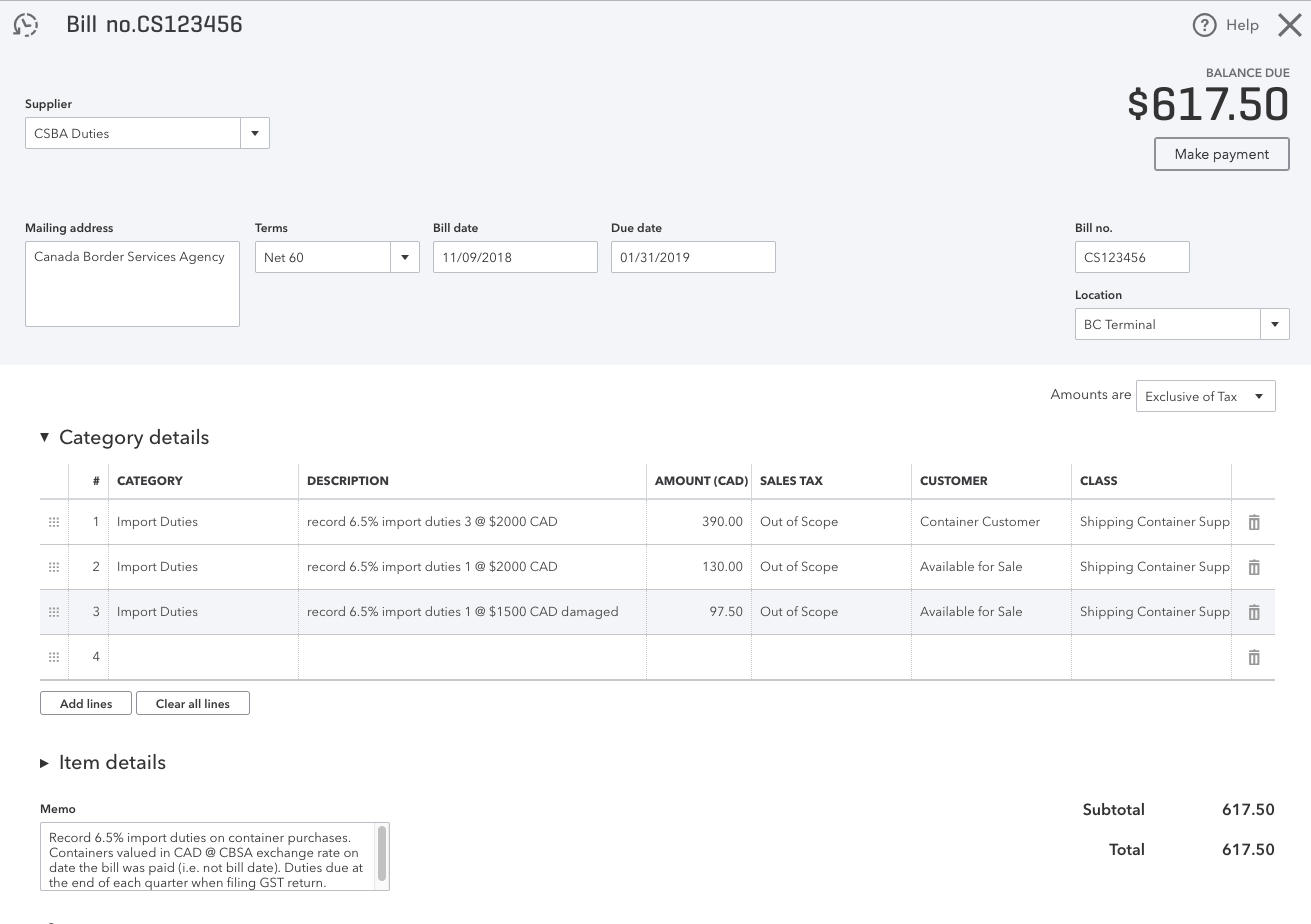Click Out of Scope sales tax in line 1
Screen dimensions: 1311x924
click(x=799, y=522)
